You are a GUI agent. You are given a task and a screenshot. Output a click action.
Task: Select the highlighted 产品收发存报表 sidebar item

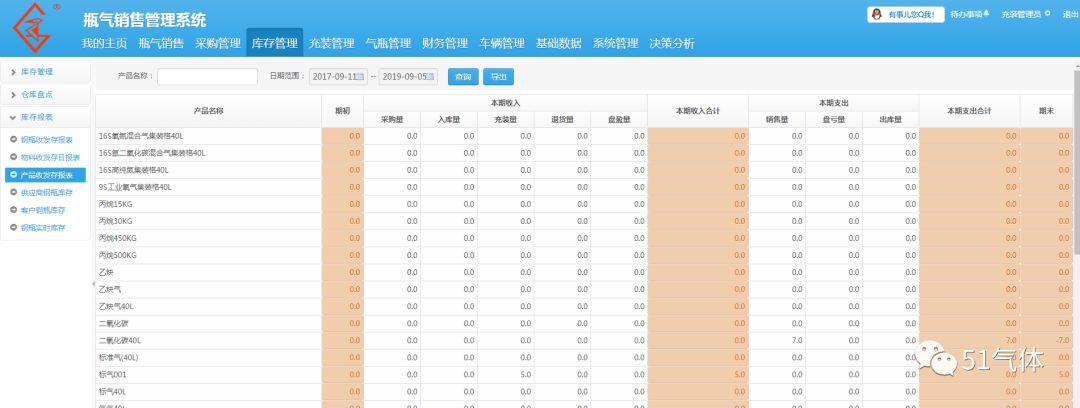tap(45, 175)
